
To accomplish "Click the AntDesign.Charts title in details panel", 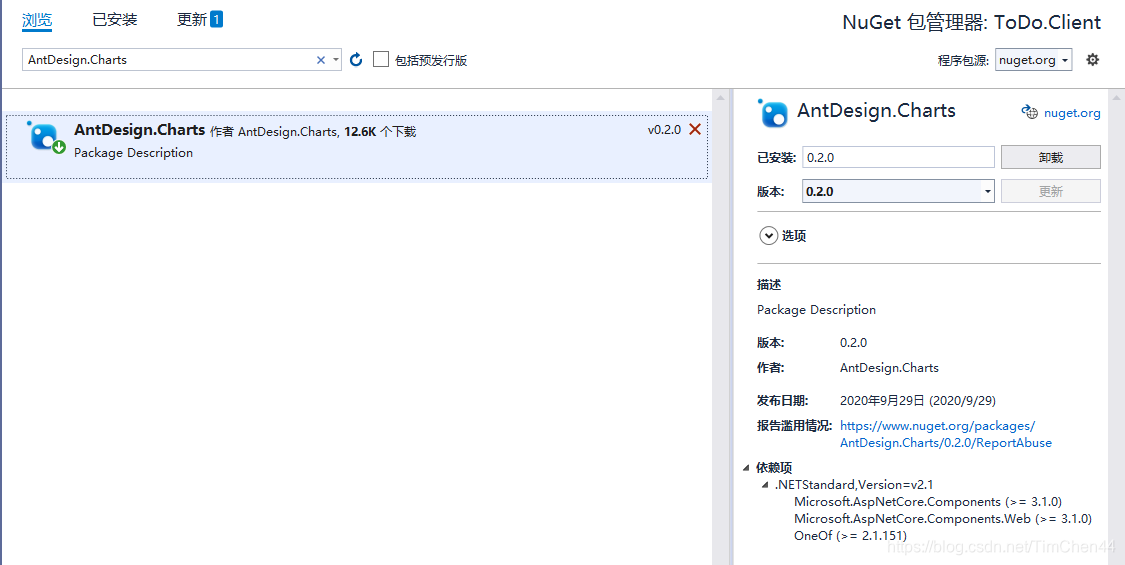I will tap(876, 111).
